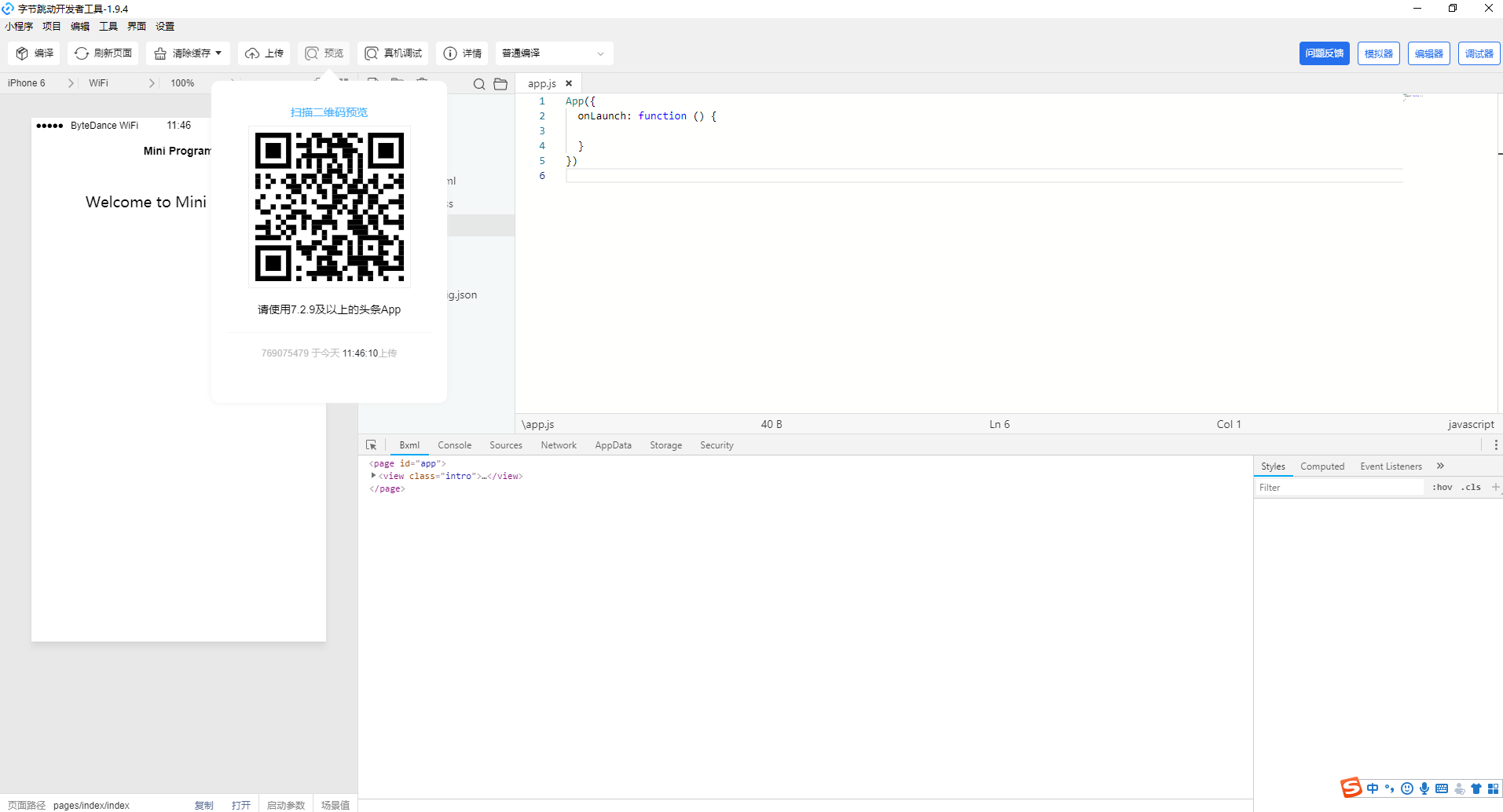Open the Sogou toolbox grid icon
Viewport: 1503px width, 812px height.
pos(1494,788)
